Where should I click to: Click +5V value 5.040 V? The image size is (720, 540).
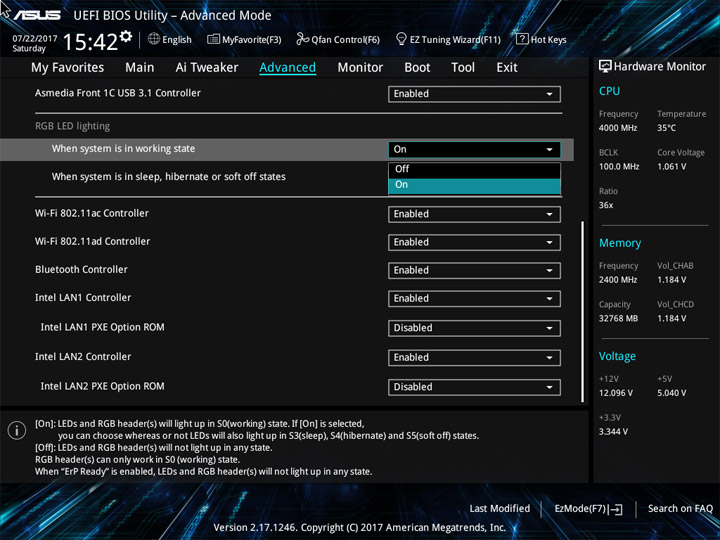point(672,393)
